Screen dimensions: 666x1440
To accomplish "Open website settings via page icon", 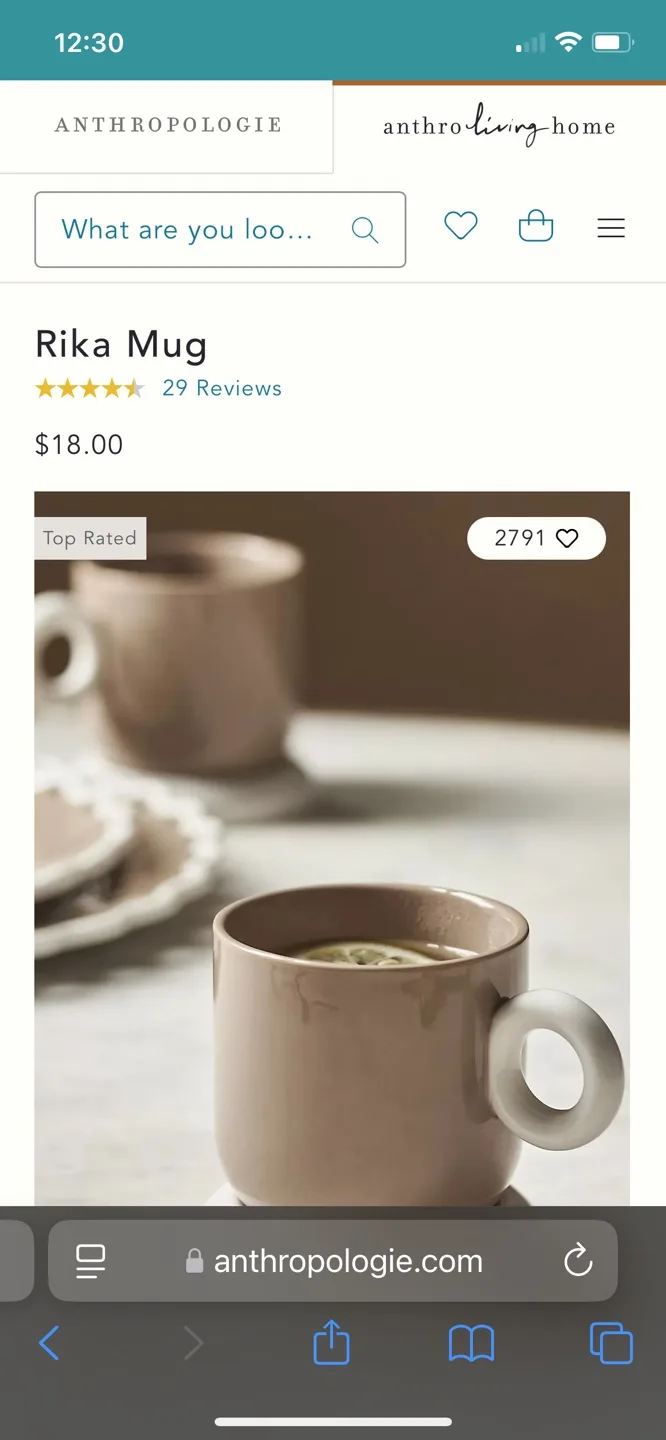I will tap(90, 1261).
